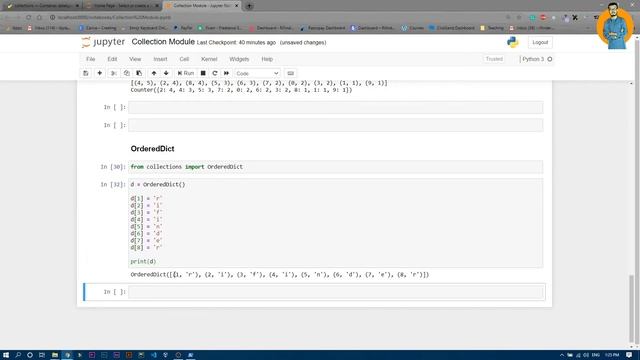Open the Widgets menu
Image resolution: width=640 pixels, height=360 pixels.
(239, 59)
